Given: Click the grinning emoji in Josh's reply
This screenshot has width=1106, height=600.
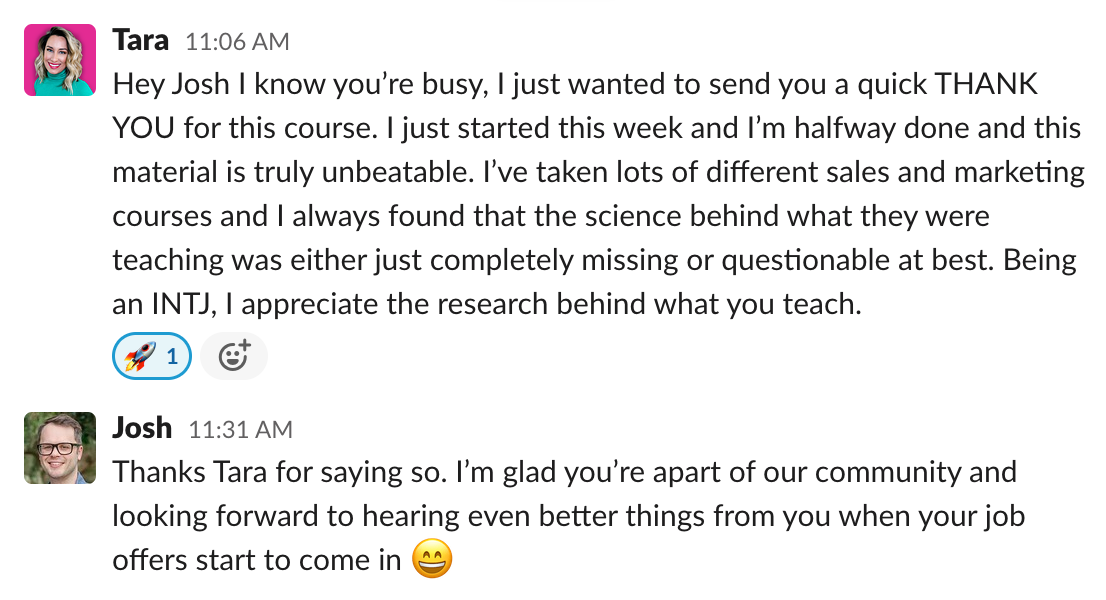Looking at the screenshot, I should click(x=432, y=560).
